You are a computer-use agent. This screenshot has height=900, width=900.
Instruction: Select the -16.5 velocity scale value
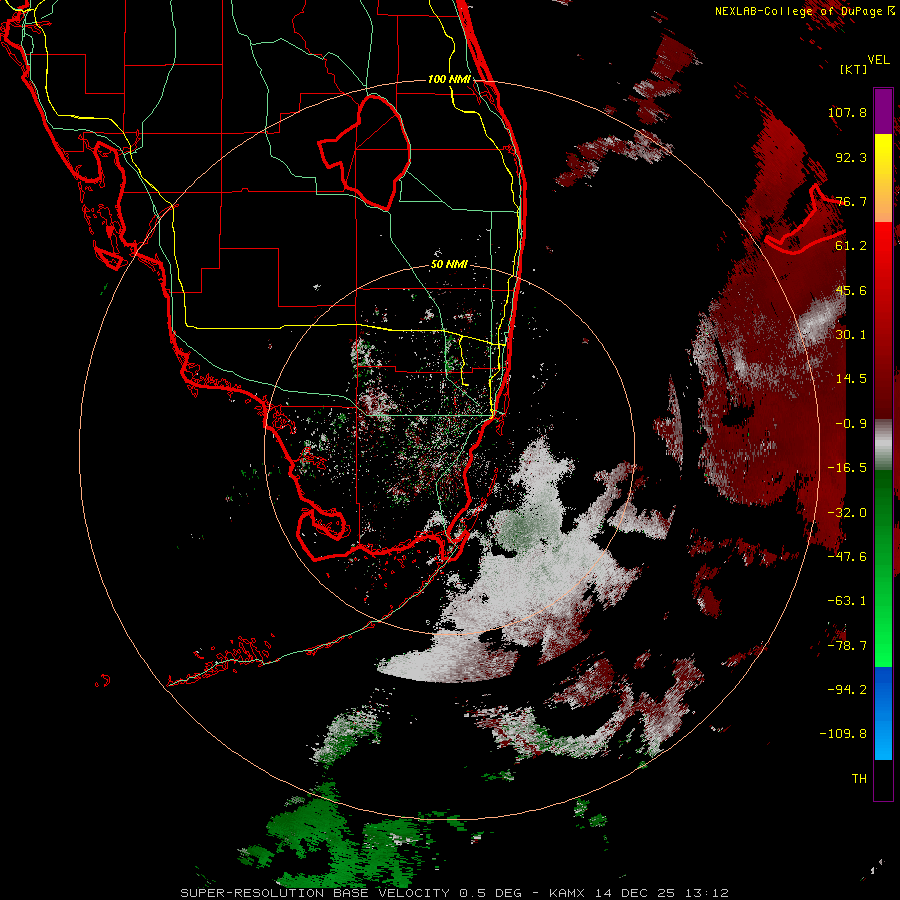click(847, 468)
